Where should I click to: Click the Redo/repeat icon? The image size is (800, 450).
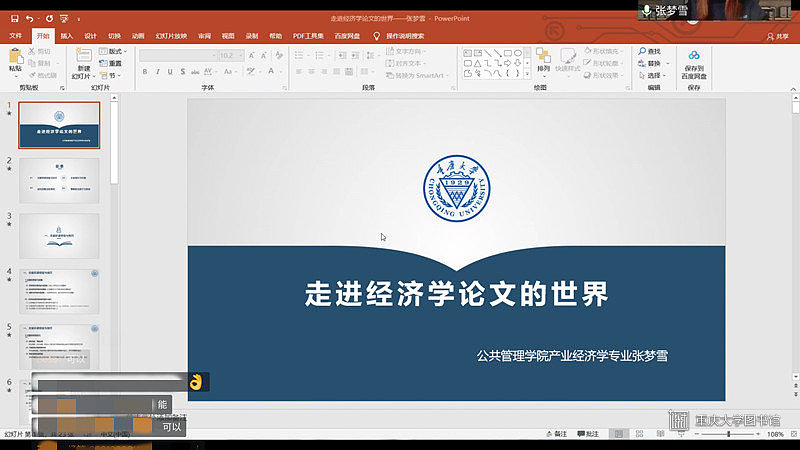tap(49, 18)
